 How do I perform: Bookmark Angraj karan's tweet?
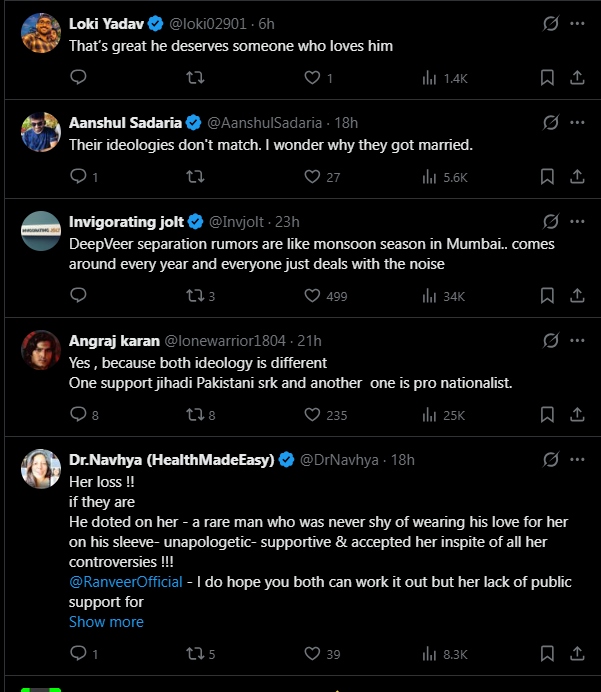547,414
